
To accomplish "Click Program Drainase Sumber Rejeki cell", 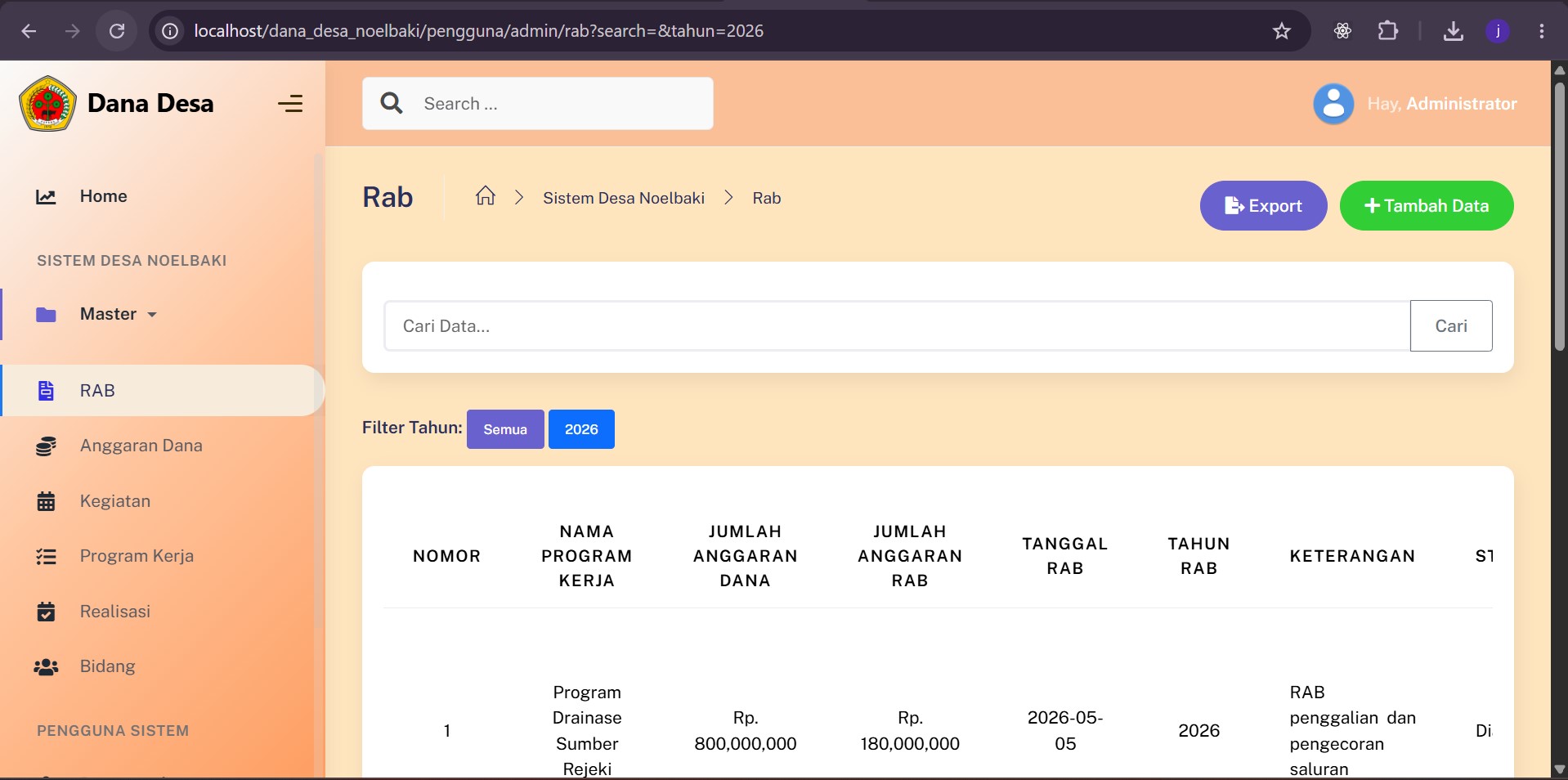I will [587, 731].
